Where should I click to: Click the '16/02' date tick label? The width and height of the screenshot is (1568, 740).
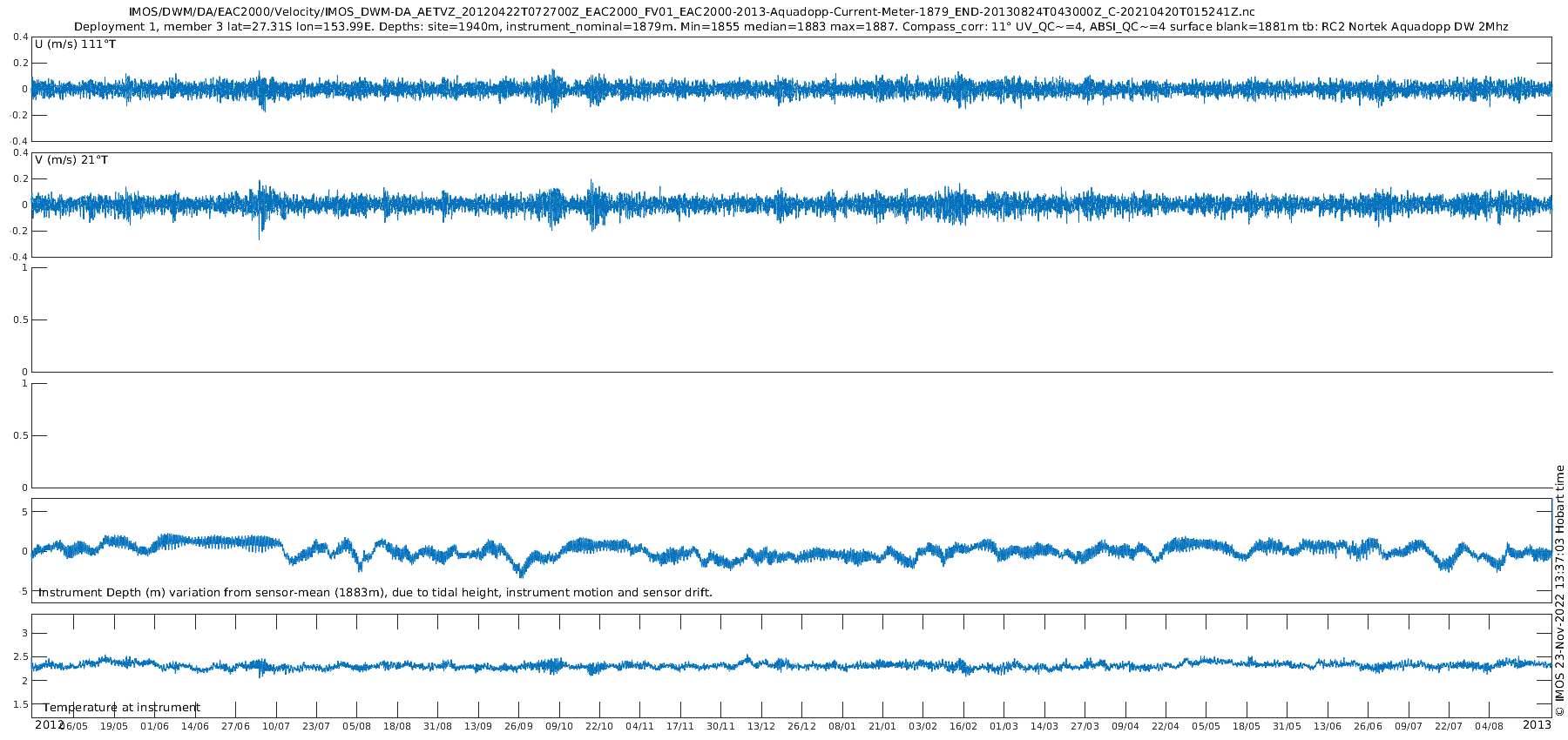(x=963, y=726)
